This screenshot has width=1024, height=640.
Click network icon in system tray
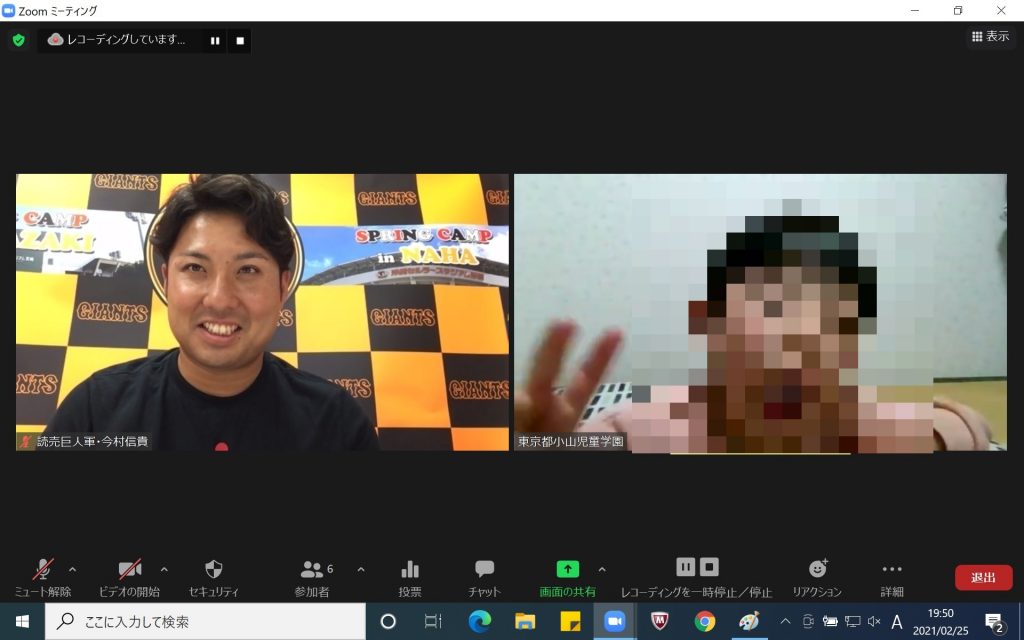pos(852,622)
